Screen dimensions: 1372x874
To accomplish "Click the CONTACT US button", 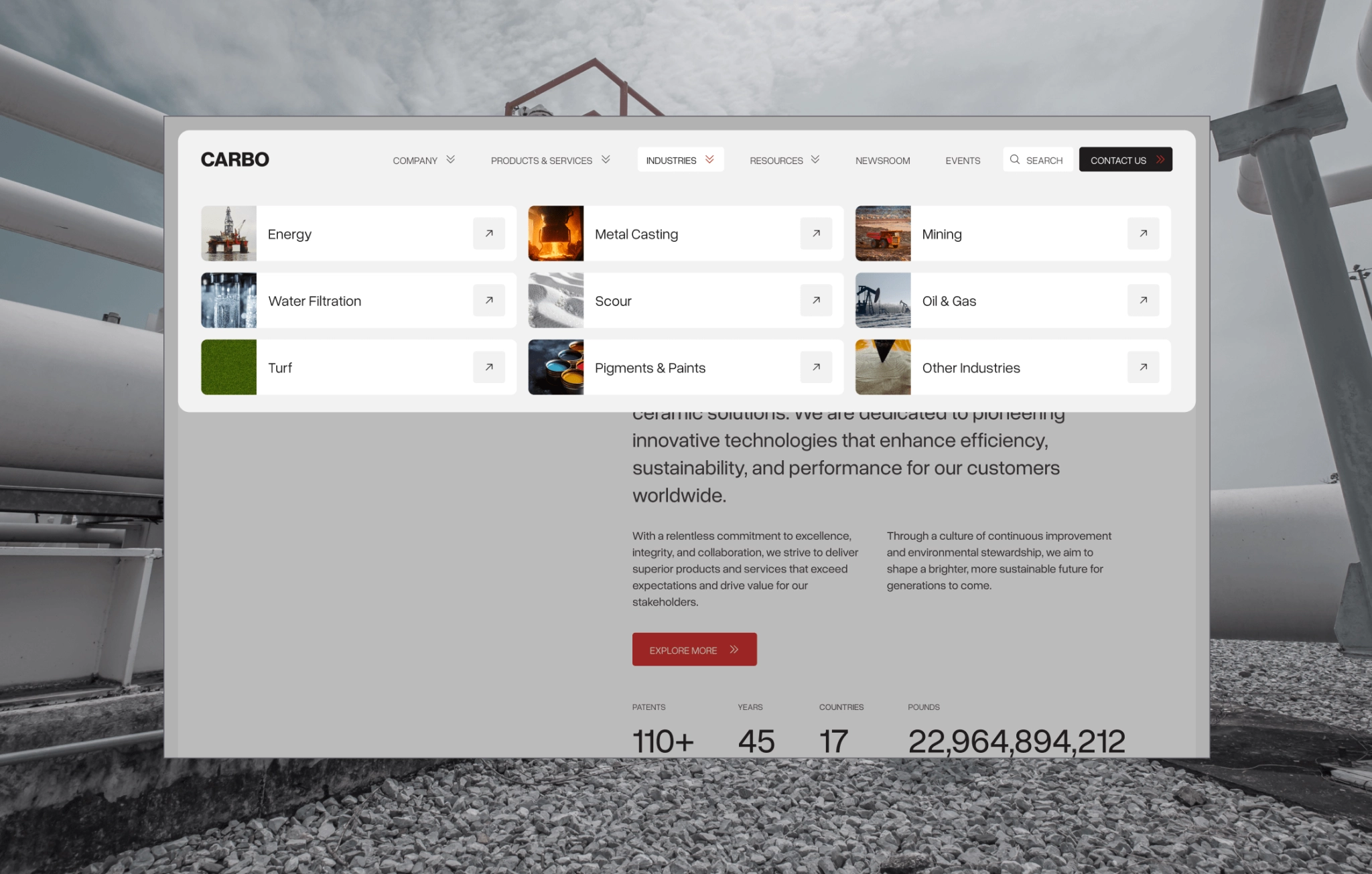I will pos(1125,160).
